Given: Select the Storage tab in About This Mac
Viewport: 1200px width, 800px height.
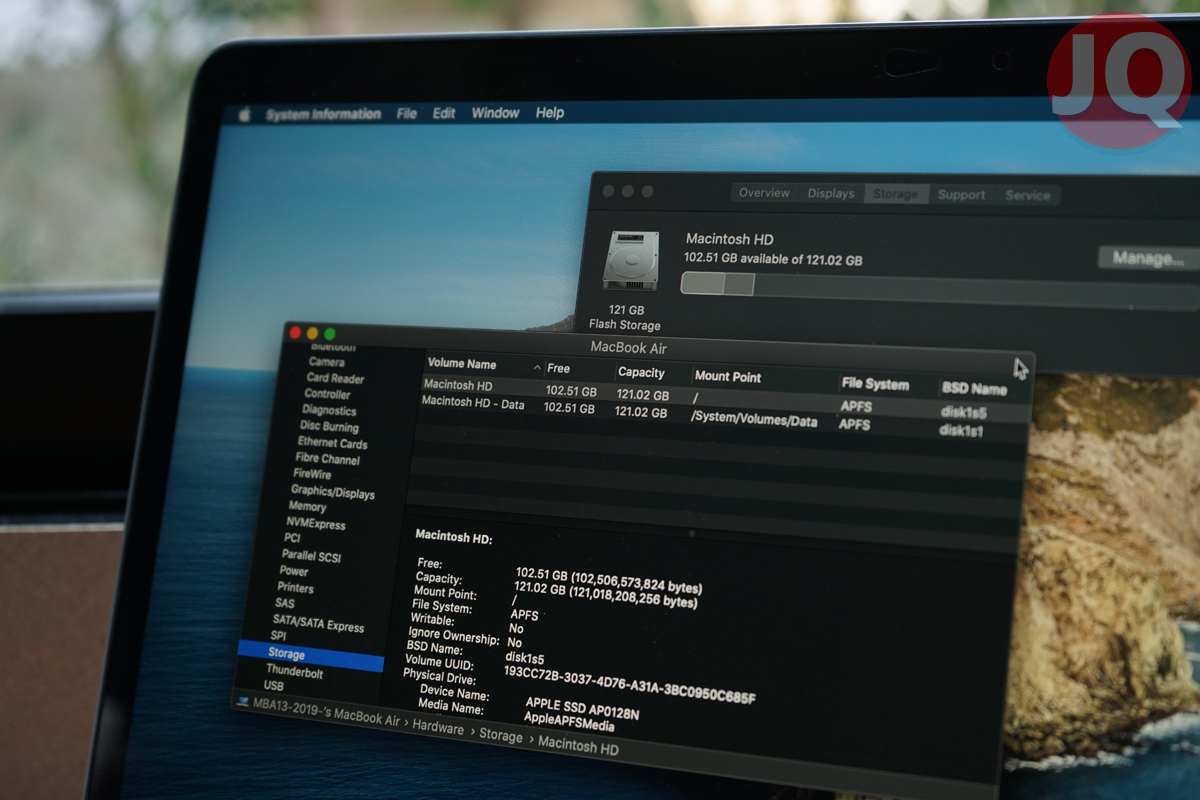Looking at the screenshot, I should (x=895, y=194).
